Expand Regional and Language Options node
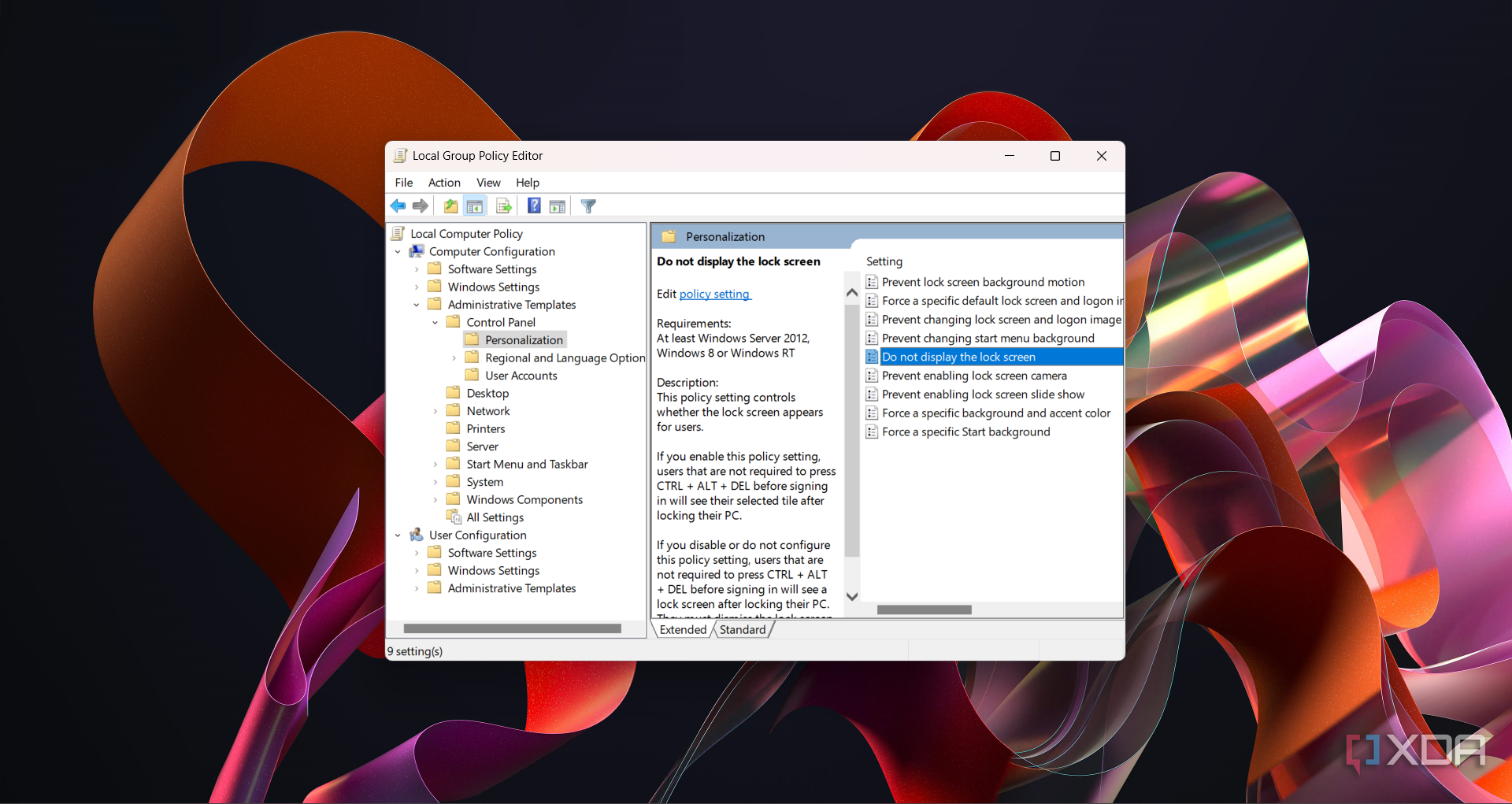The image size is (1512, 804). tap(454, 358)
